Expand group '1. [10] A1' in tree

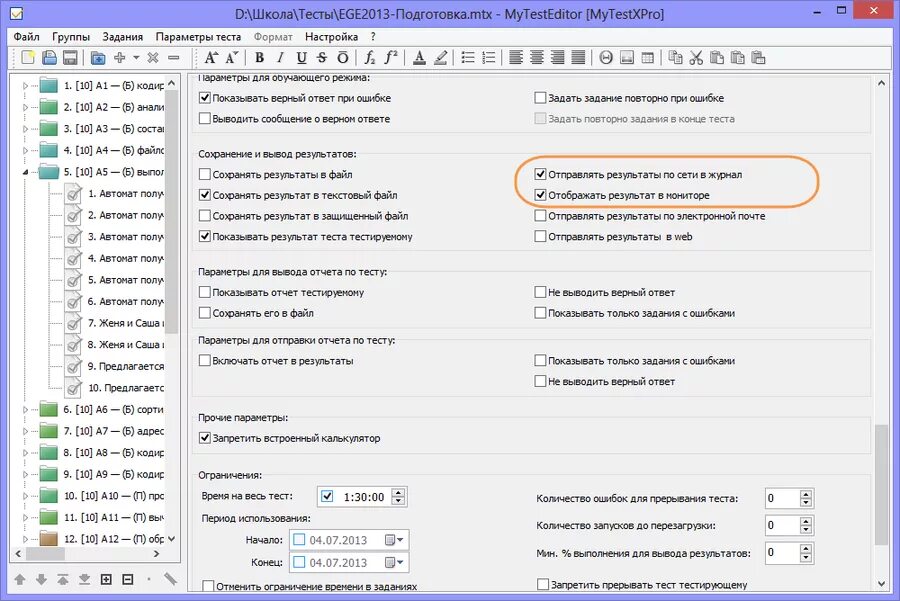[x=25, y=86]
